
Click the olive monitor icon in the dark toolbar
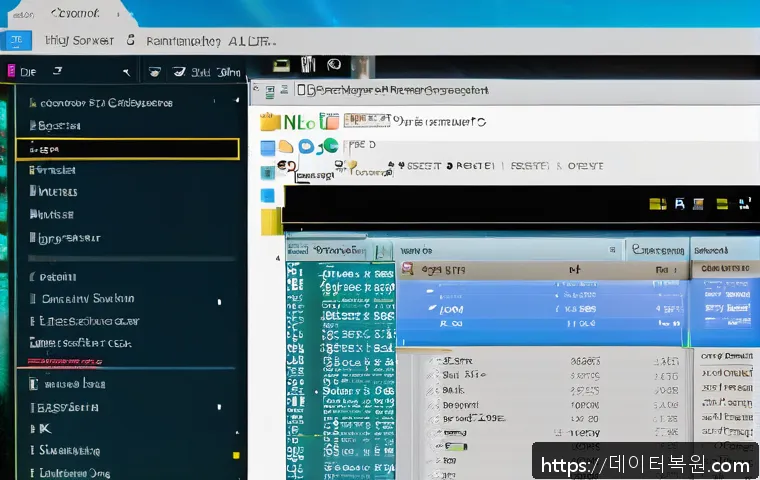point(282,65)
